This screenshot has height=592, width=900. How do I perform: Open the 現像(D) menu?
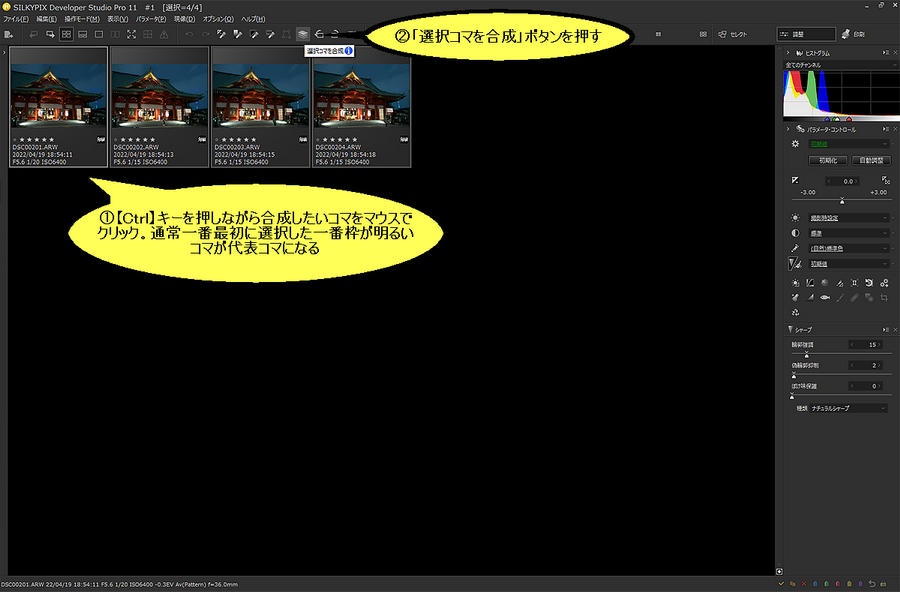(184, 19)
